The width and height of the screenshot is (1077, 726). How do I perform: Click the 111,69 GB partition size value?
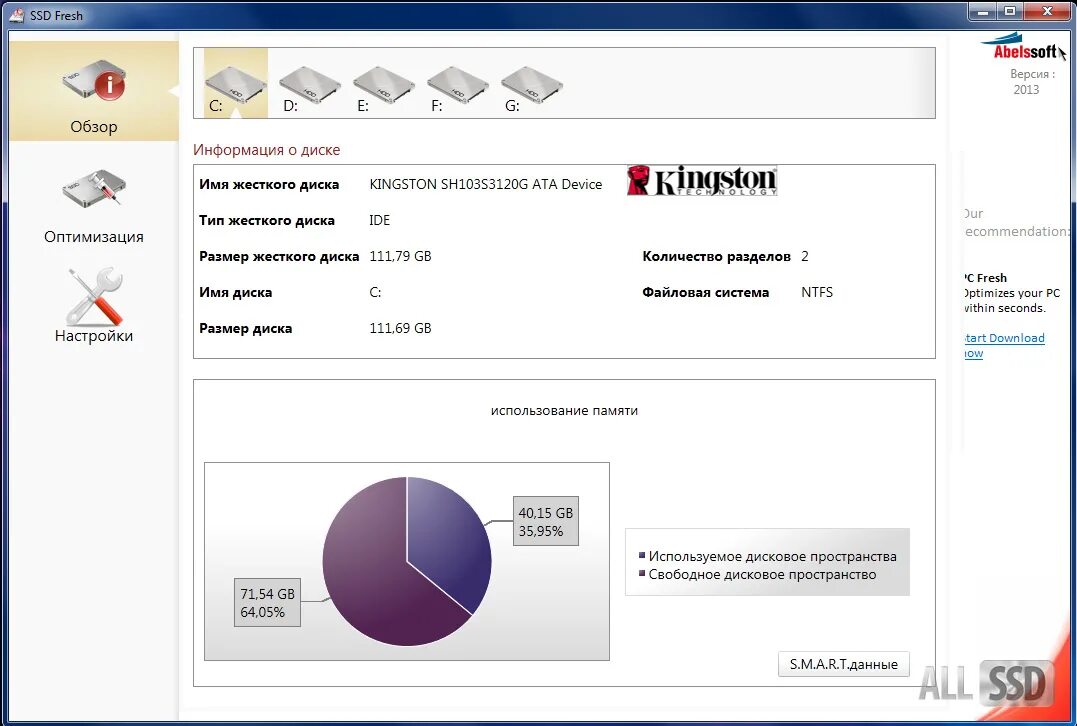click(400, 328)
